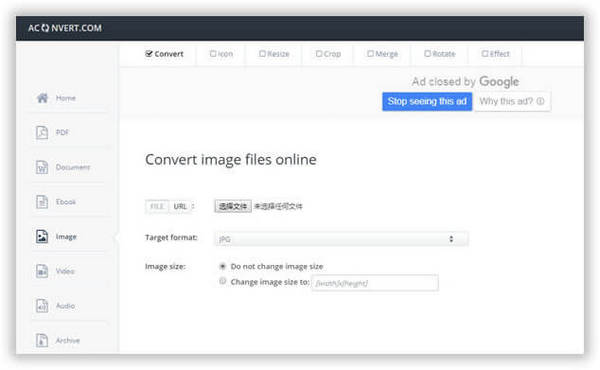Click the Image size label
The width and height of the screenshot is (600, 370).
pyautogui.click(x=165, y=266)
